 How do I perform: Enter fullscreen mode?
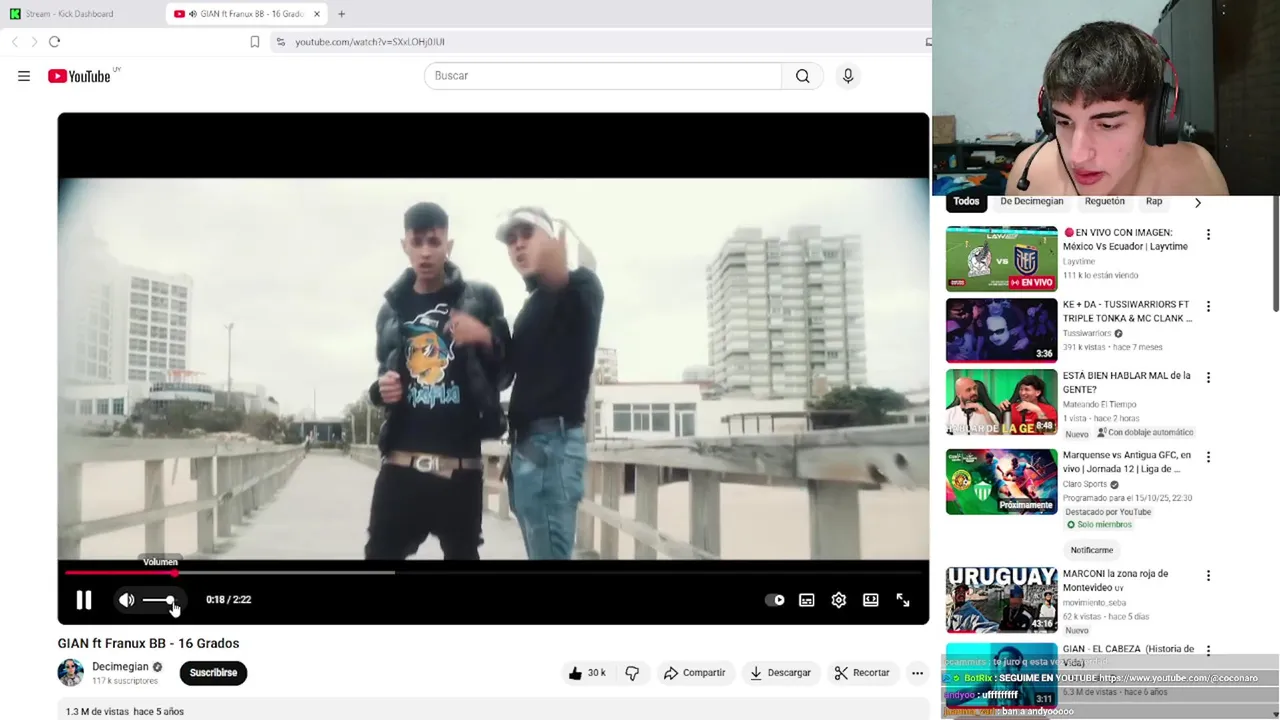point(903,600)
